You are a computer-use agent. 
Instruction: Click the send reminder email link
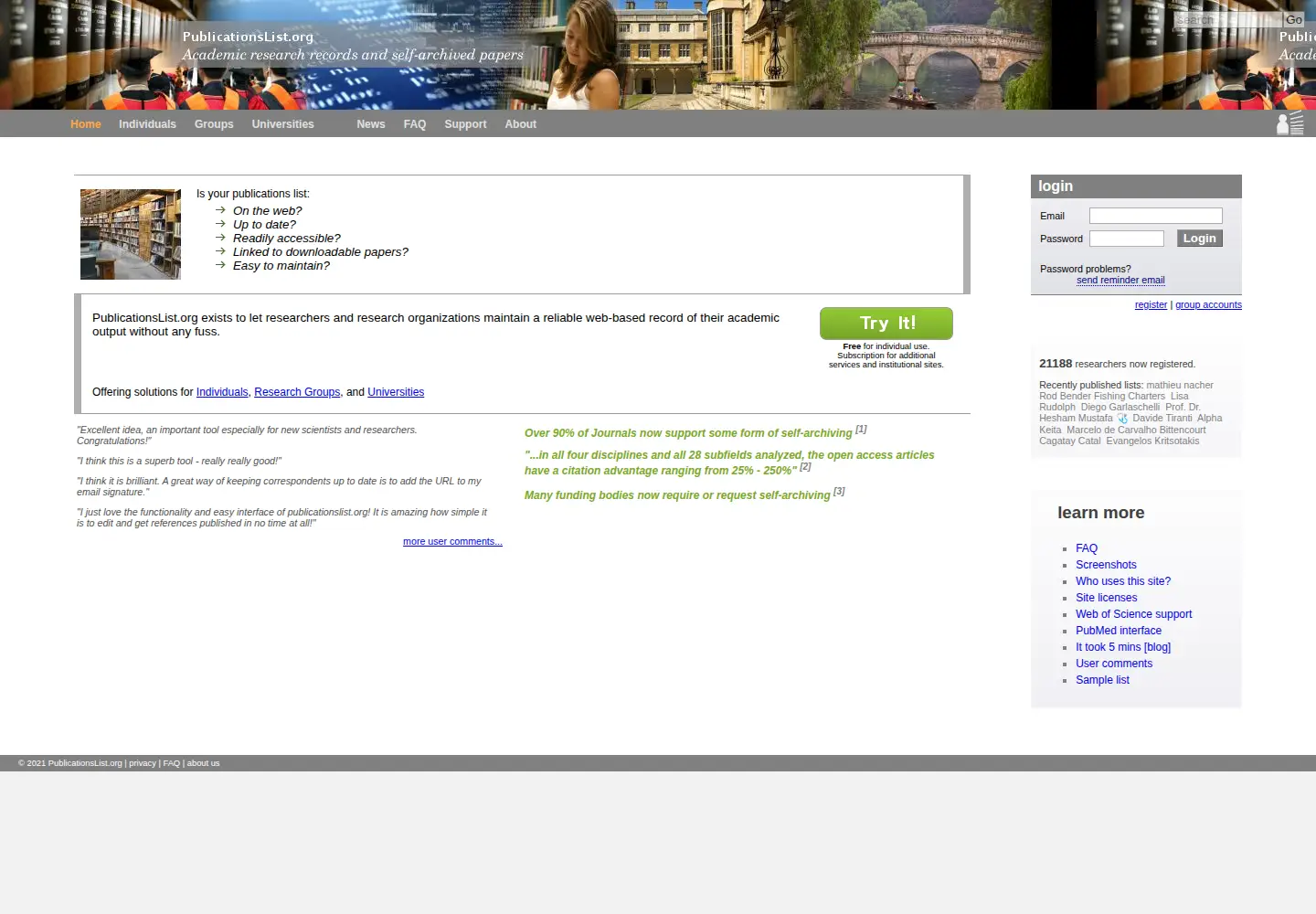coord(1120,281)
